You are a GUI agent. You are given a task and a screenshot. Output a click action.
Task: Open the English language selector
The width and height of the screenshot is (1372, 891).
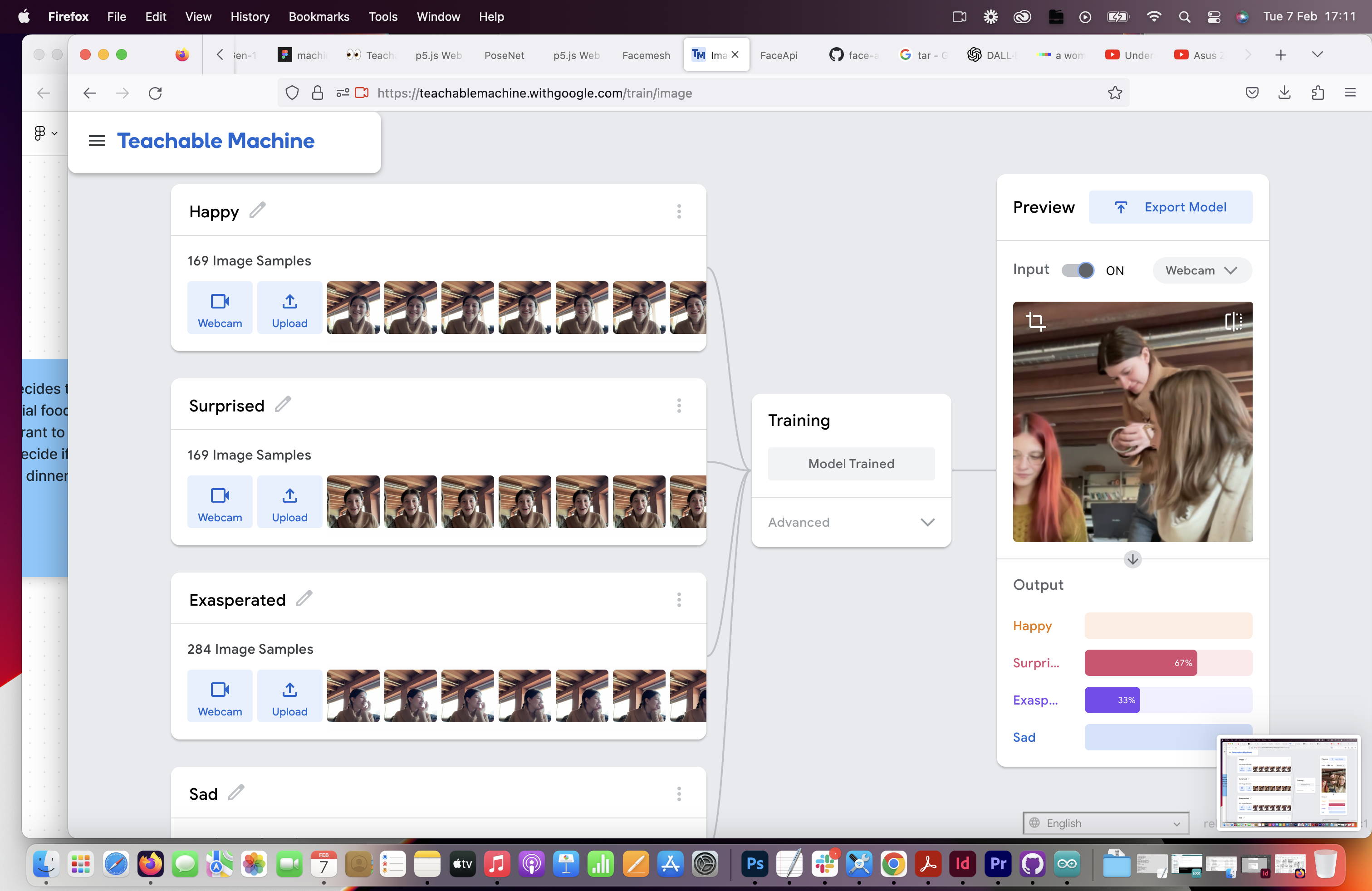pos(1105,822)
